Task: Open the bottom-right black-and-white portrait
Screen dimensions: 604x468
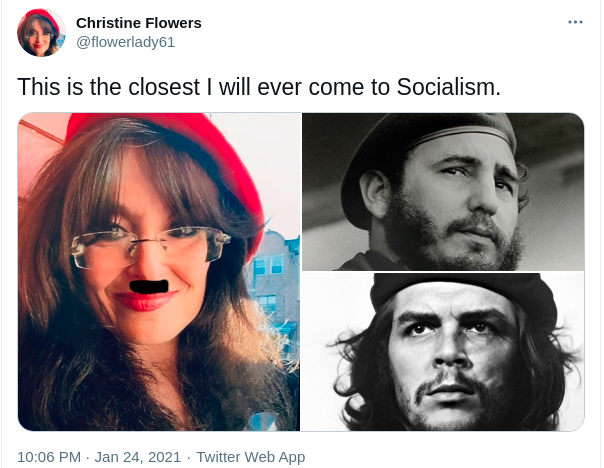Action: (x=443, y=351)
